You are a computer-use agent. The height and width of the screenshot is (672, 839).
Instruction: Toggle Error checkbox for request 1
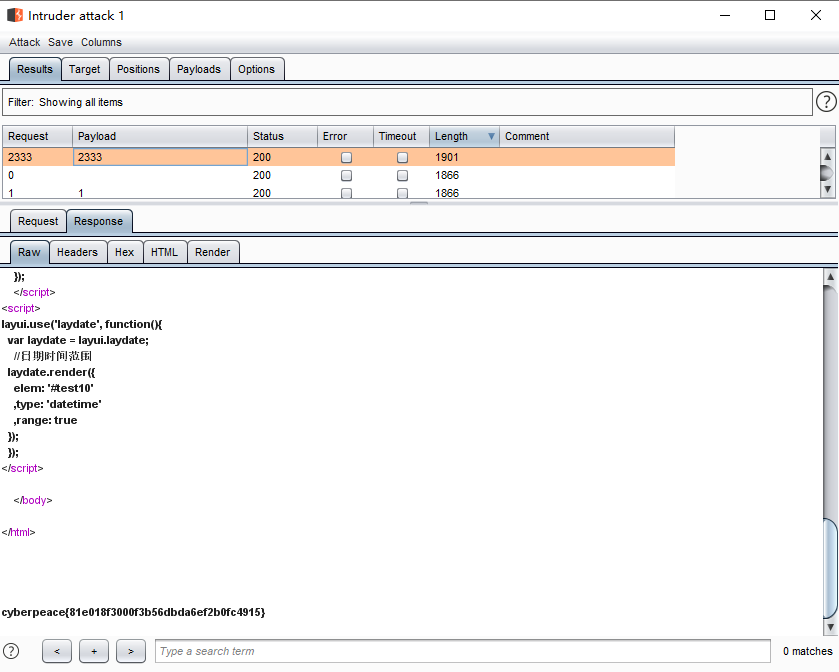(x=346, y=193)
